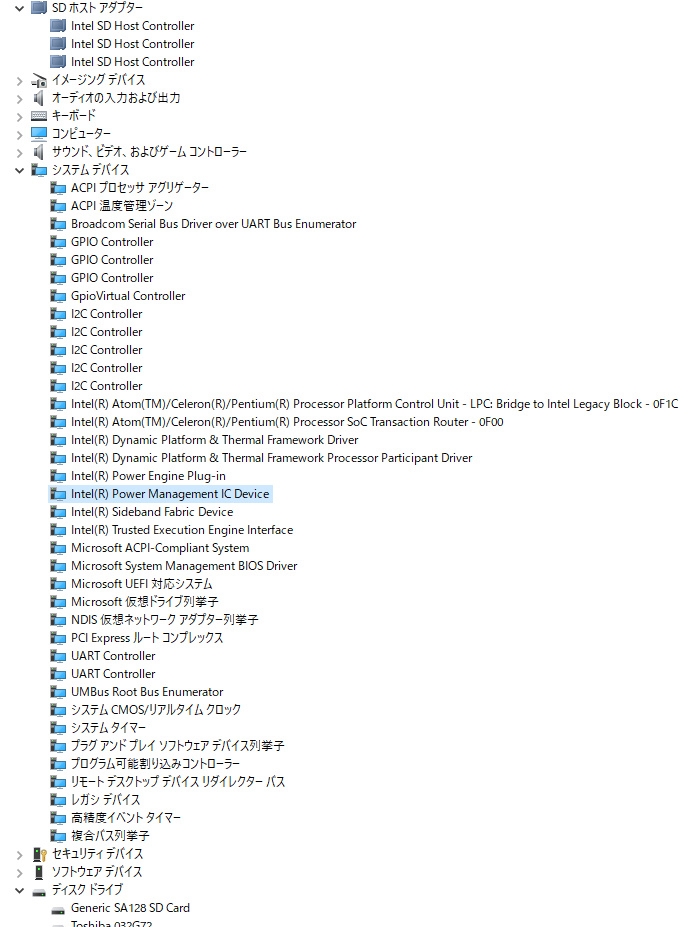
Task: Select Intel(R) Trusted Execution Engine Interface
Action: tap(182, 530)
